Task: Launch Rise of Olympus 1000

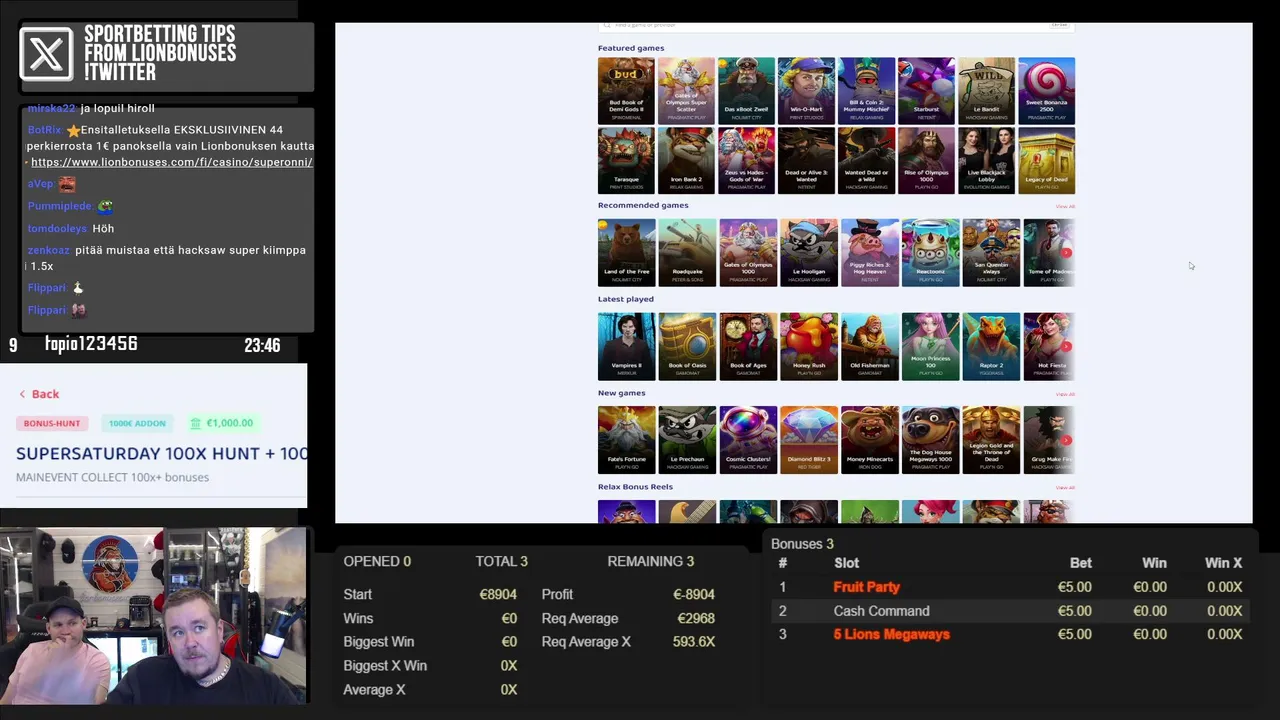Action: [926, 160]
